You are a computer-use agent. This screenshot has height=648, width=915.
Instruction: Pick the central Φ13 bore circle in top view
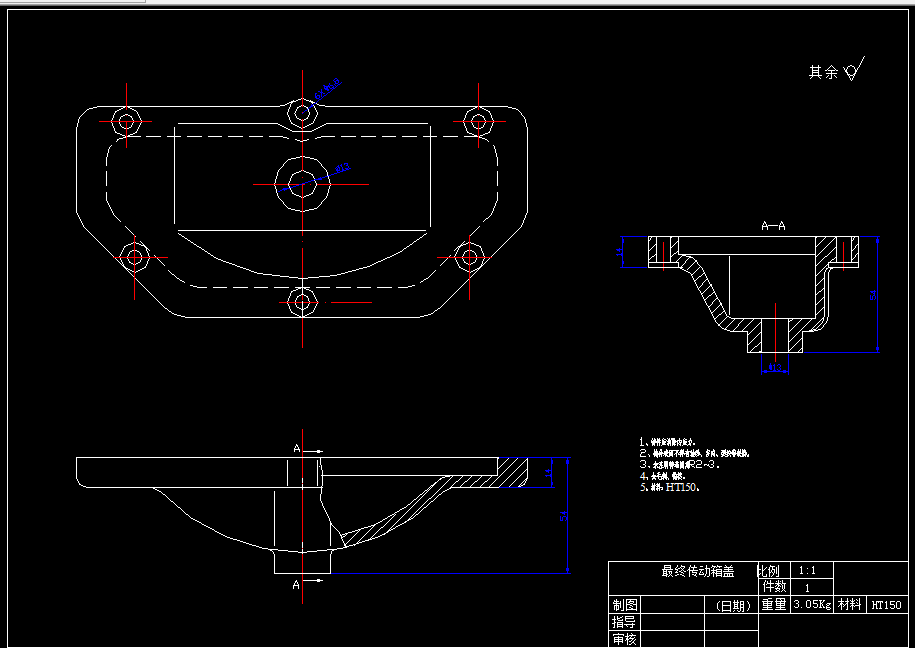[302, 184]
